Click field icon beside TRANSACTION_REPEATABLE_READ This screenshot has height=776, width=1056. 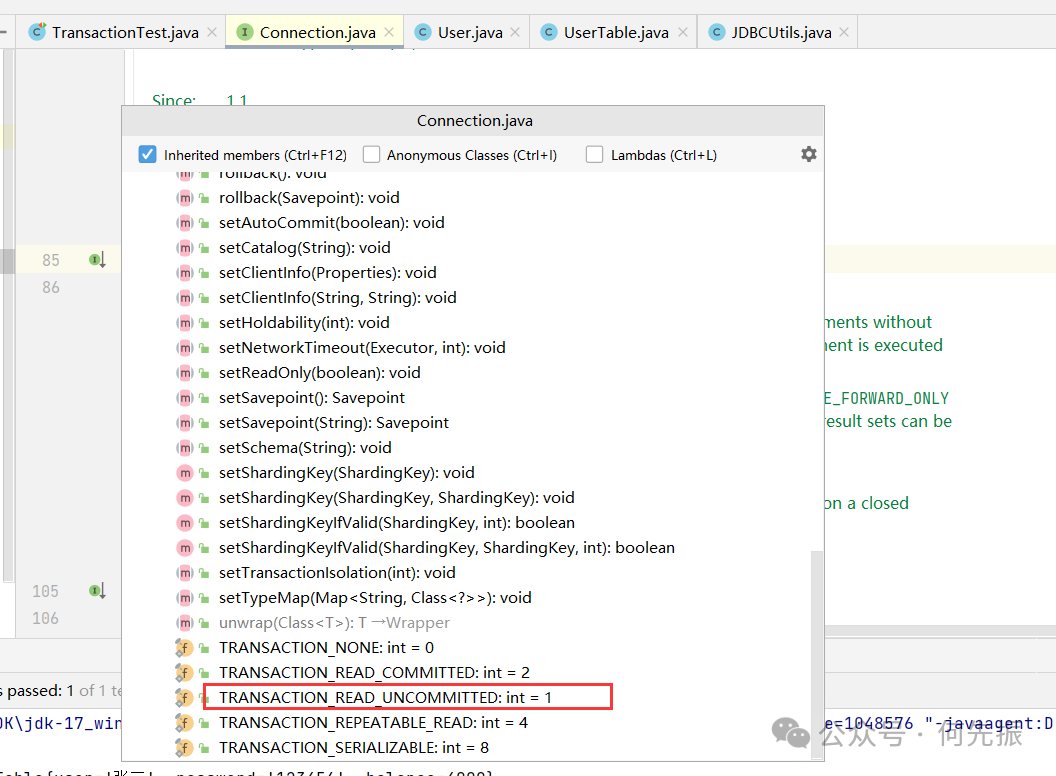(184, 722)
